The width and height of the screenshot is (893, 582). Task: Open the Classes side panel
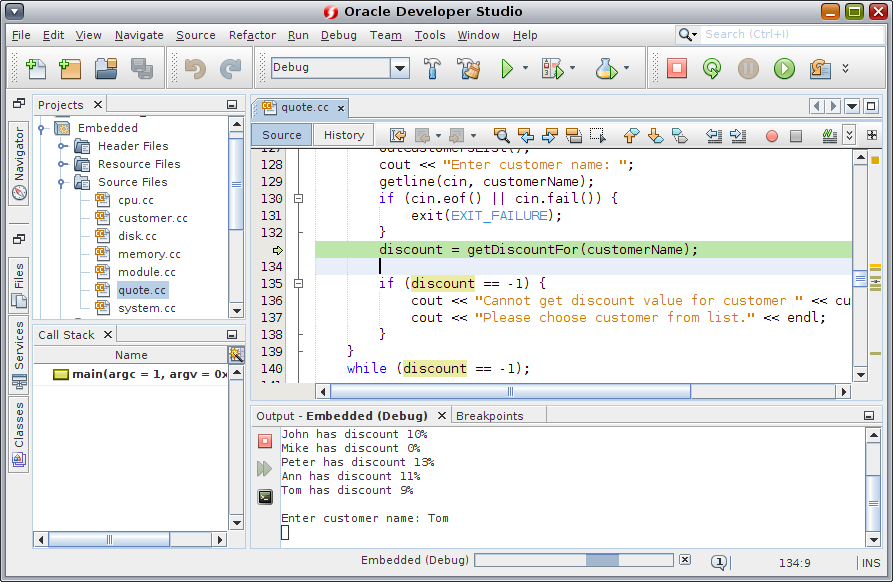[19, 435]
